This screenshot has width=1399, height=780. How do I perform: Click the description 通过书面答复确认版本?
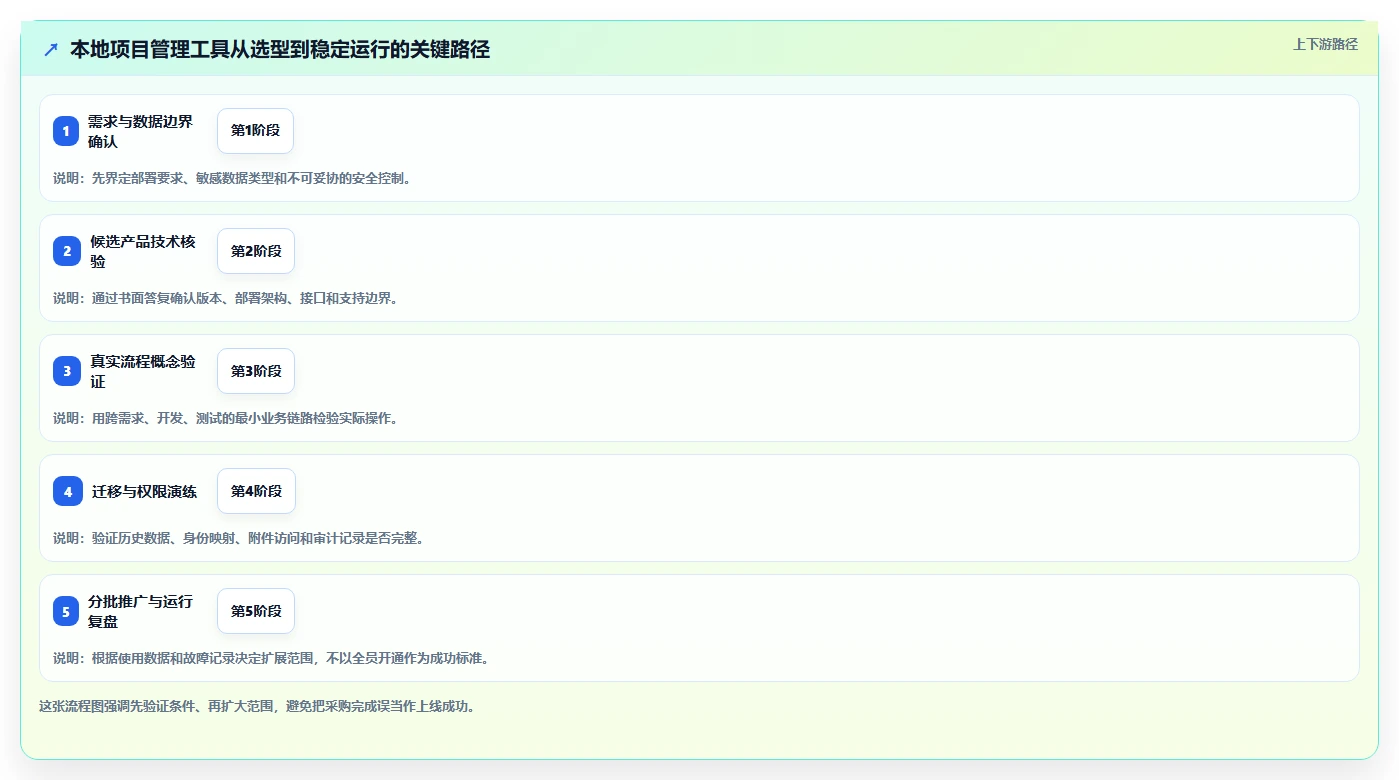coord(225,298)
